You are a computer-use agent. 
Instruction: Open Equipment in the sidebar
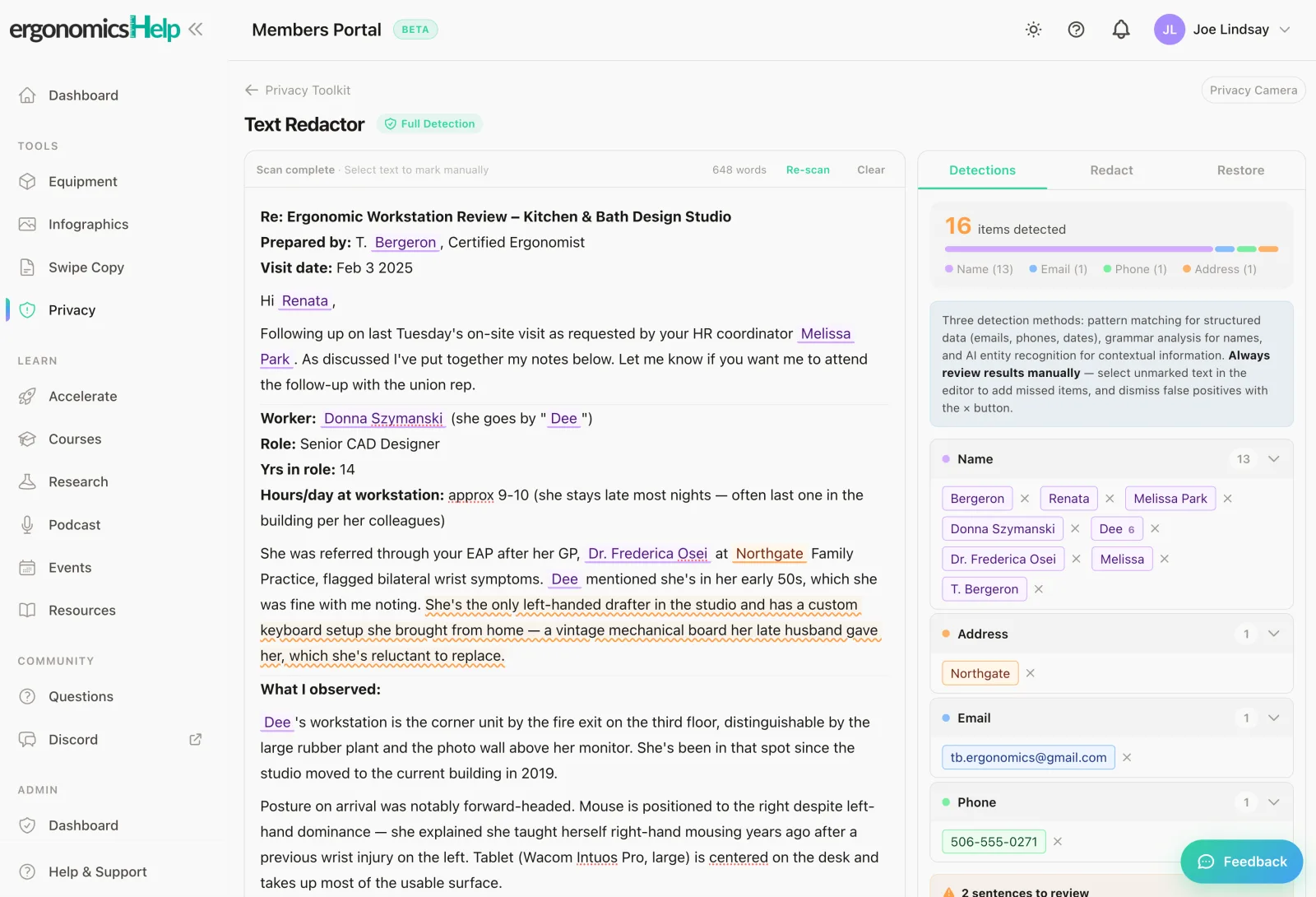point(82,182)
